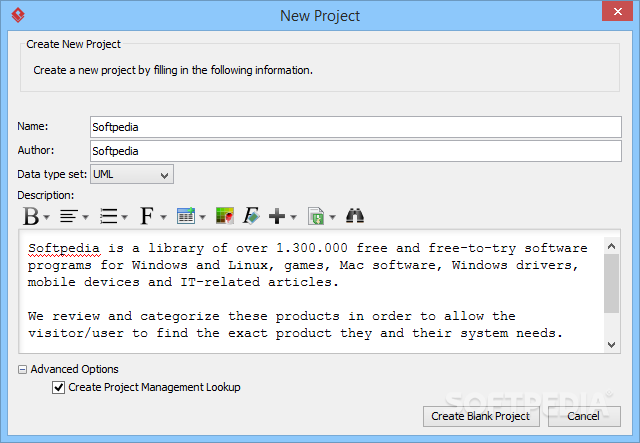
Task: Click the insert table icon
Action: [186, 216]
